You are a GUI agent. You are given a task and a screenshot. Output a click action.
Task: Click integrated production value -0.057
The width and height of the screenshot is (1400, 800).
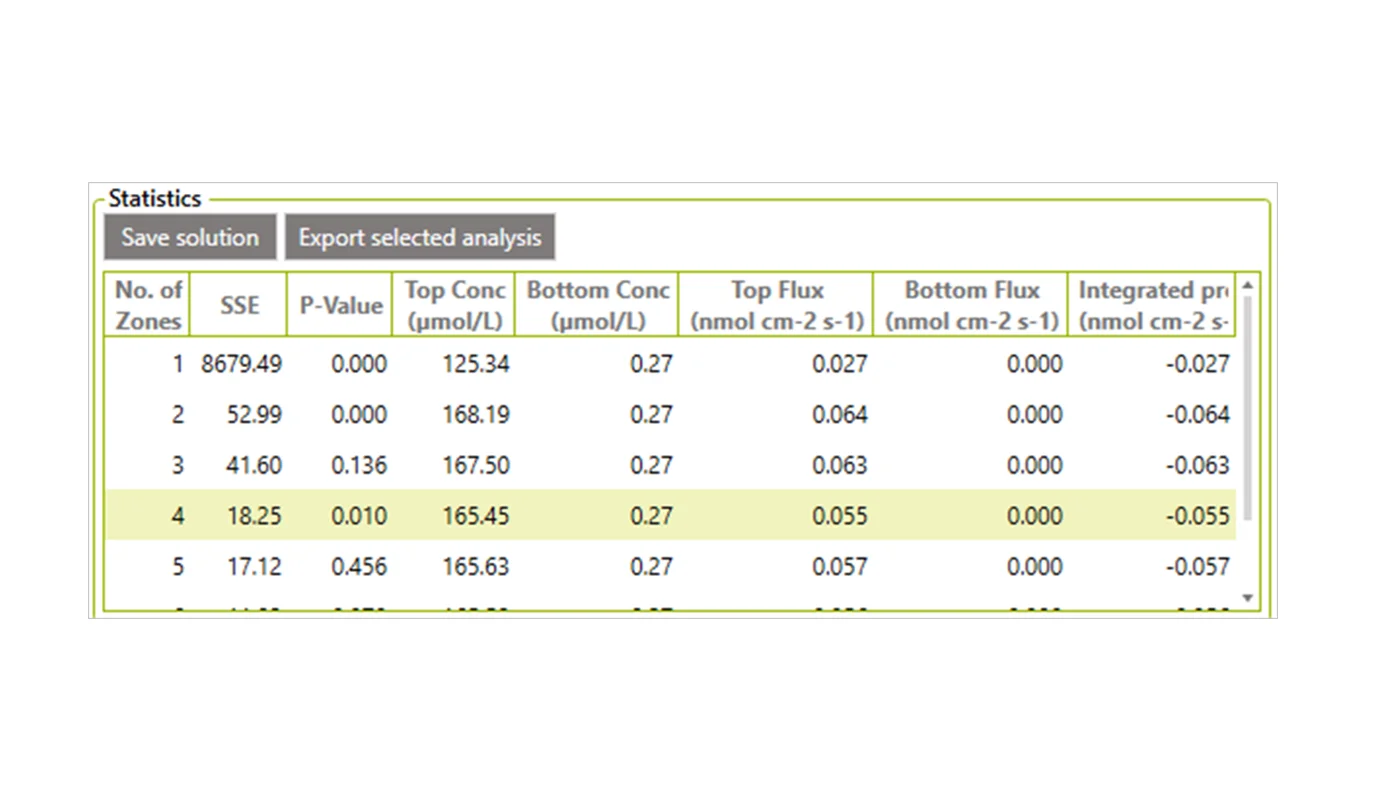(x=1198, y=566)
